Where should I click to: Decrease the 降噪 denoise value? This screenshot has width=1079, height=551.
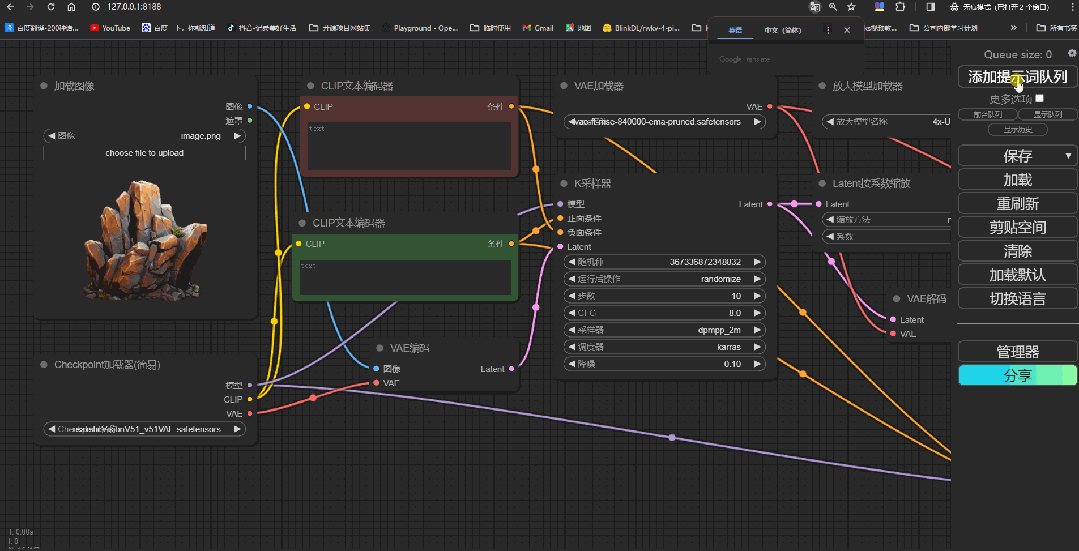(x=570, y=364)
